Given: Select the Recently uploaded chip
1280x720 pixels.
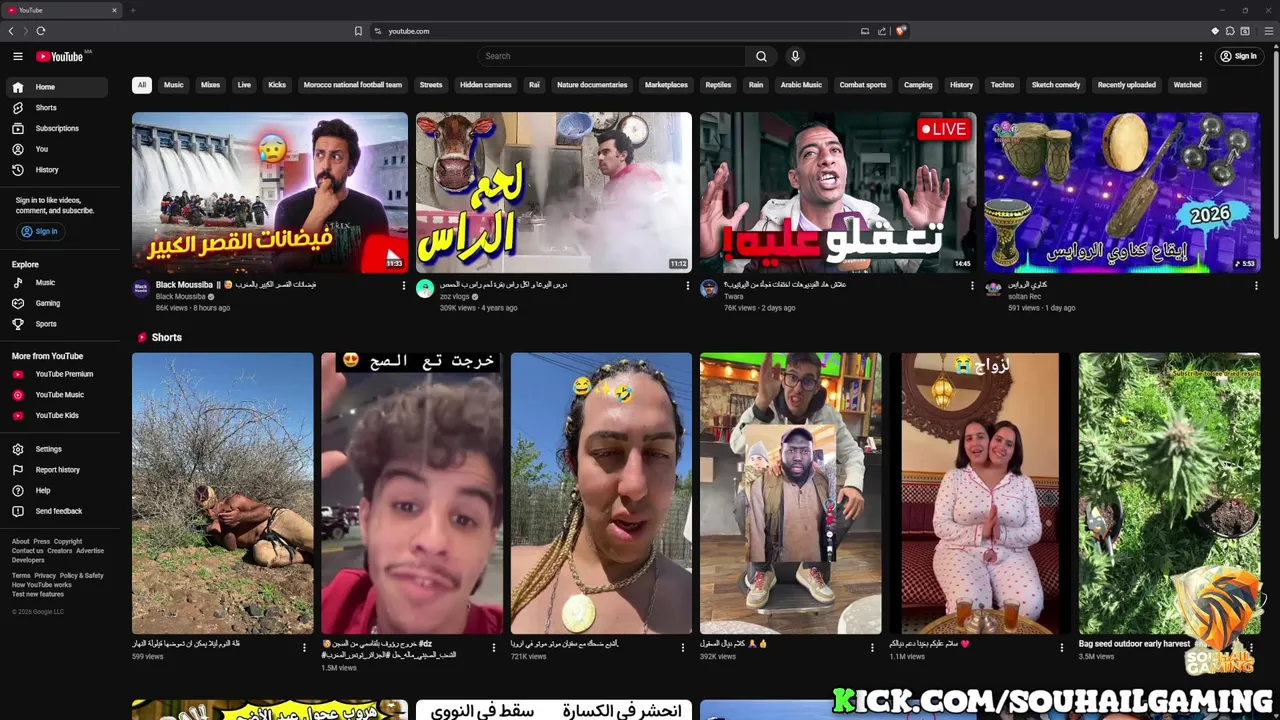Looking at the screenshot, I should tap(1127, 85).
